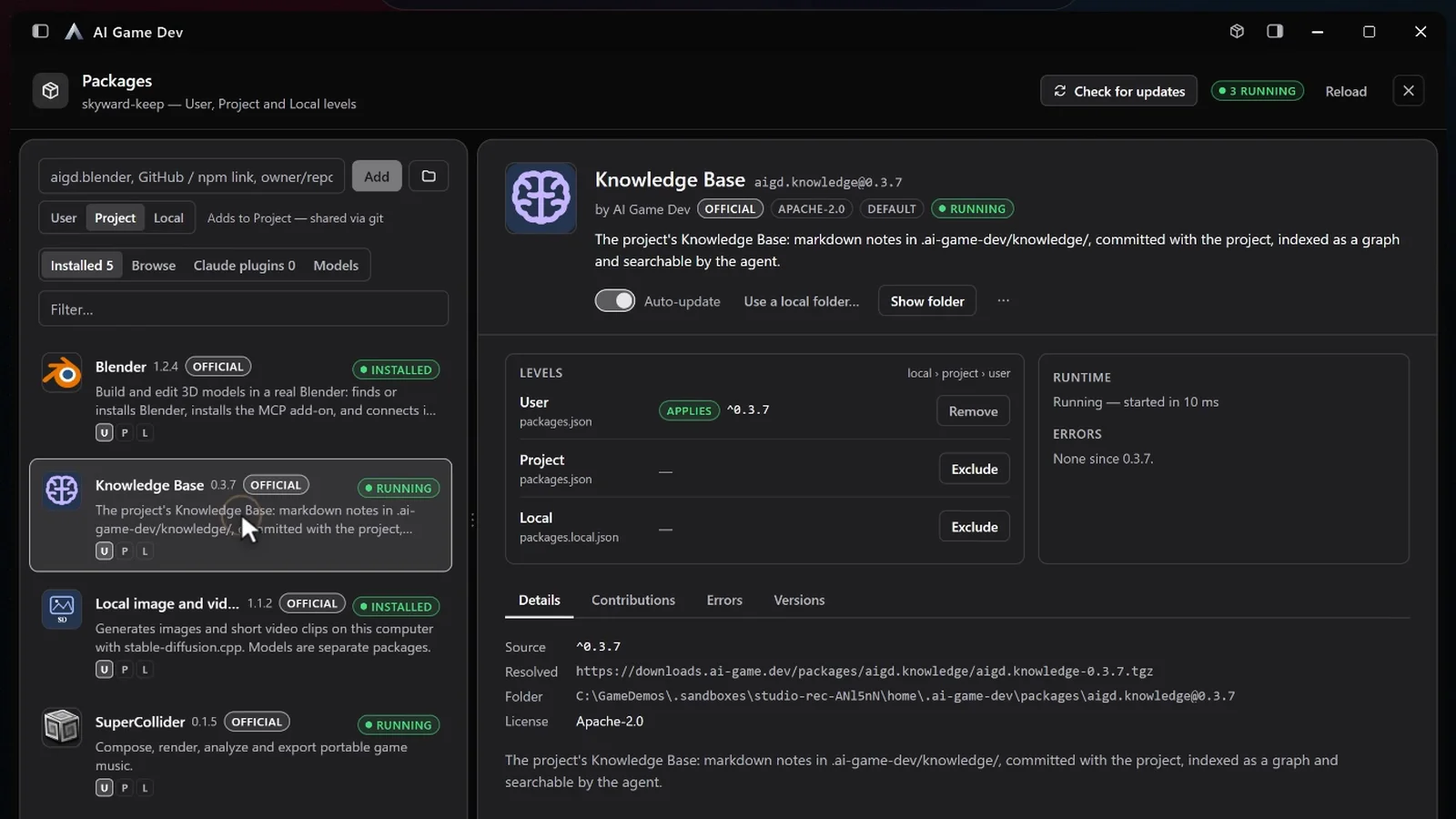Click the Filter packages field
This screenshot has width=1456, height=819.
click(x=244, y=309)
